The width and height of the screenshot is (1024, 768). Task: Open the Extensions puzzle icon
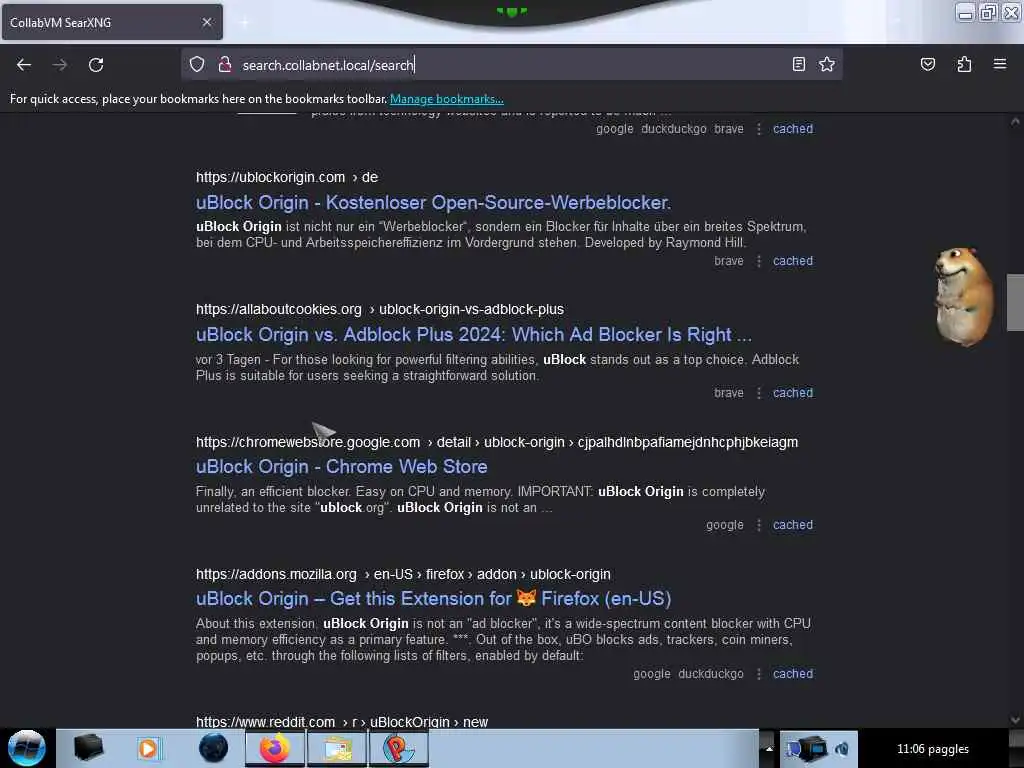coord(964,64)
